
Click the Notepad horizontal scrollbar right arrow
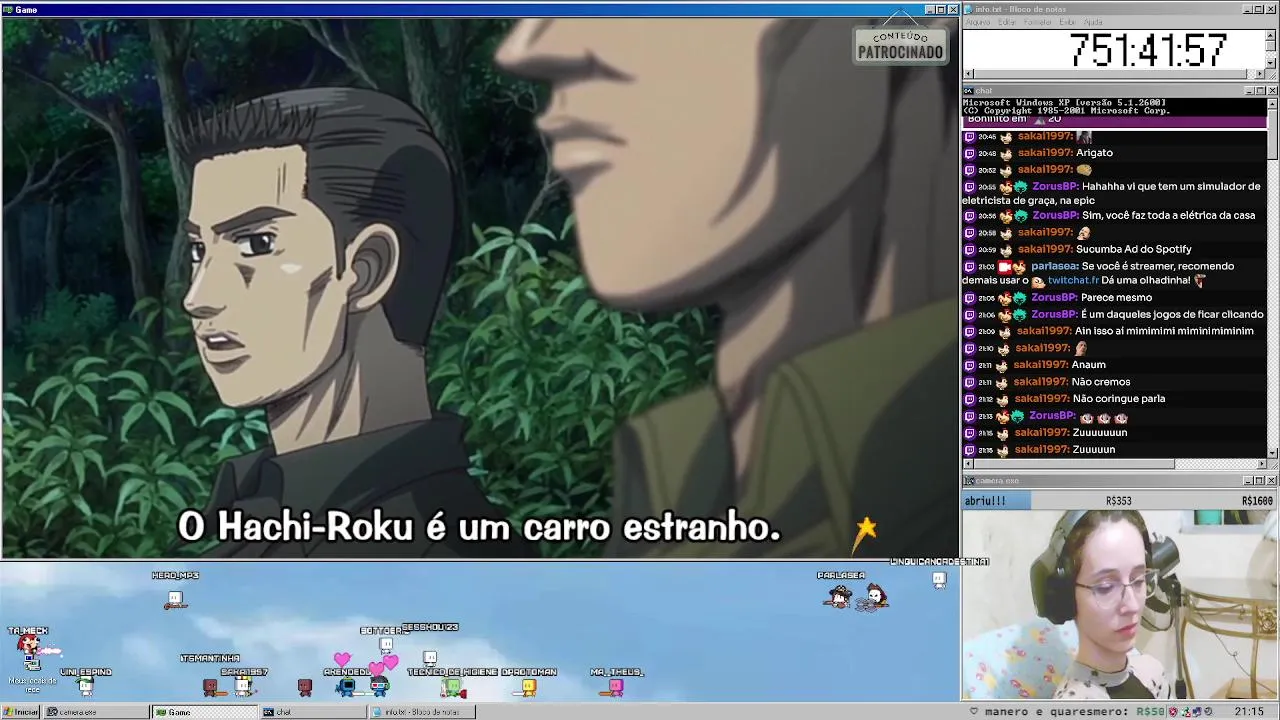pos(1260,74)
